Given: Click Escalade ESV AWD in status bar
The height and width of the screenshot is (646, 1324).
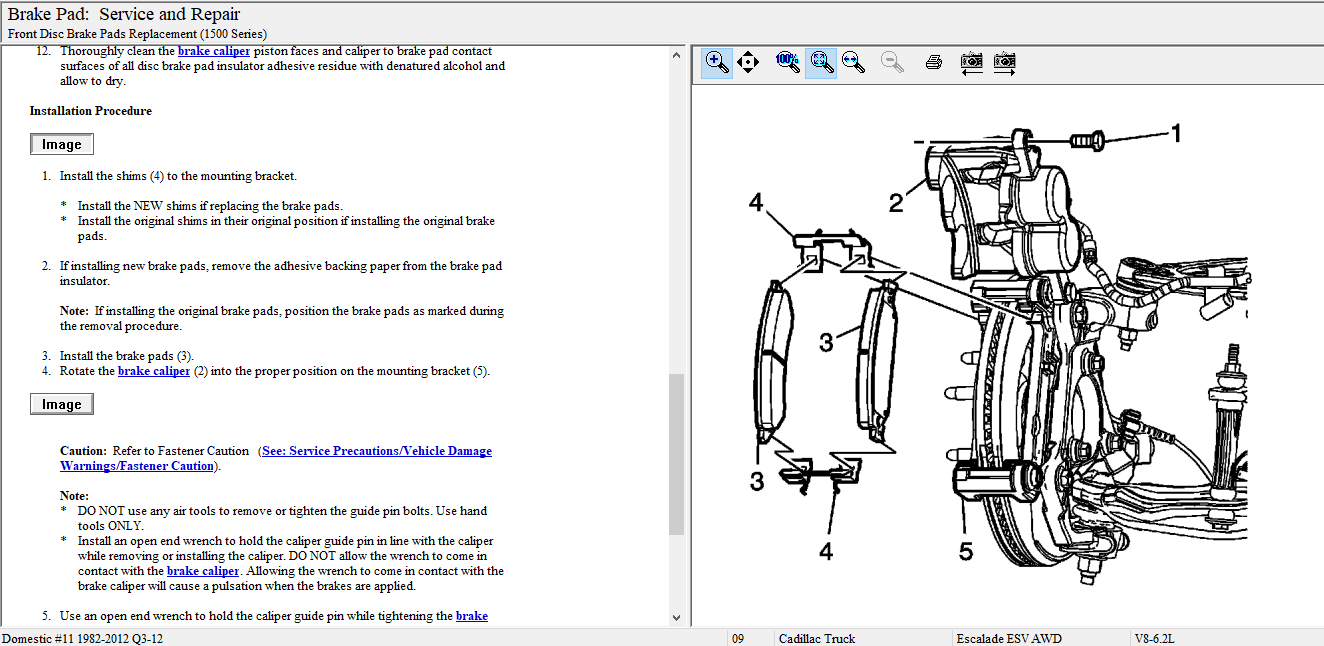Looking at the screenshot, I should [x=1008, y=638].
